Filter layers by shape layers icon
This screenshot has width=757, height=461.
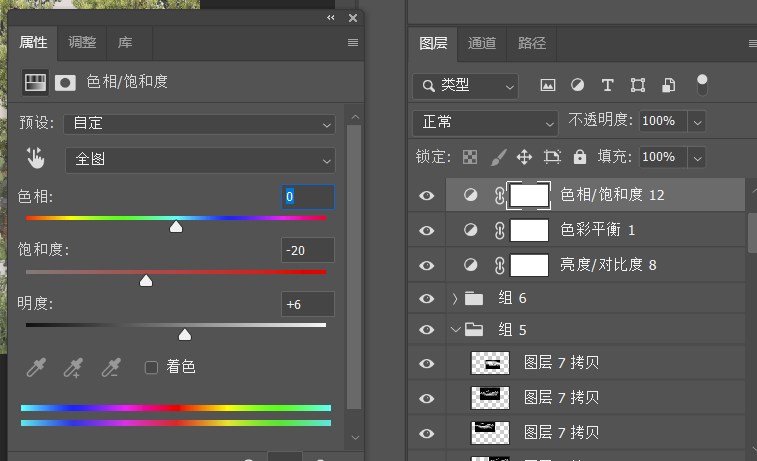(x=638, y=85)
